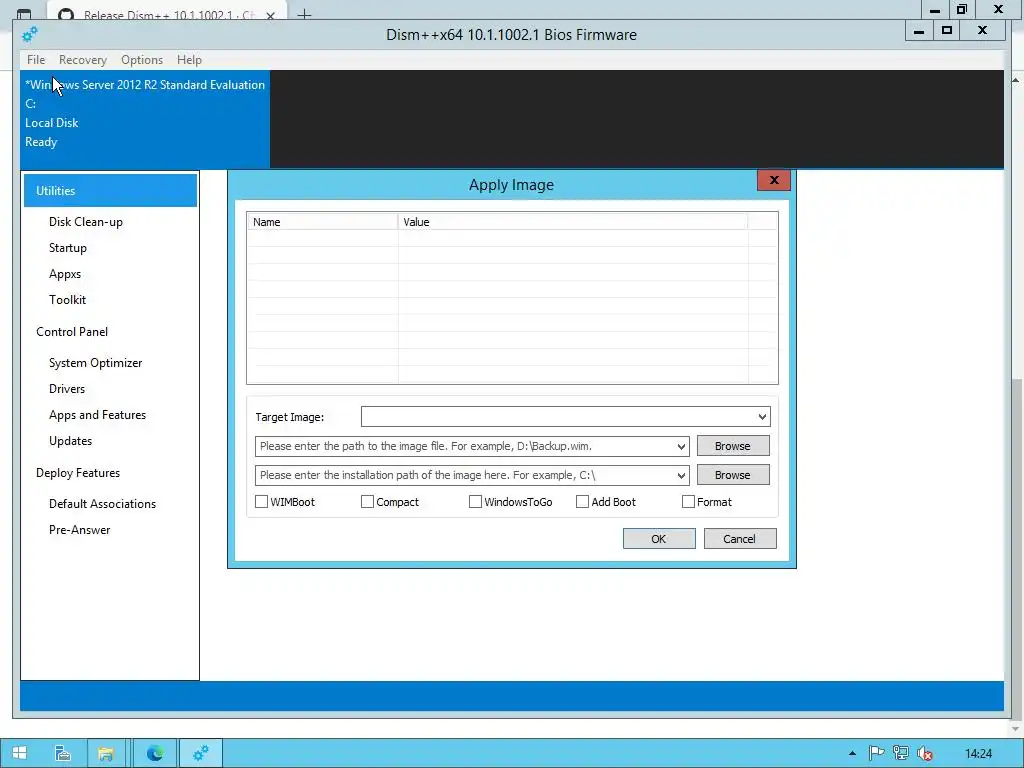Click Dism++ taskbar icon
The image size is (1024, 768).
pos(201,753)
